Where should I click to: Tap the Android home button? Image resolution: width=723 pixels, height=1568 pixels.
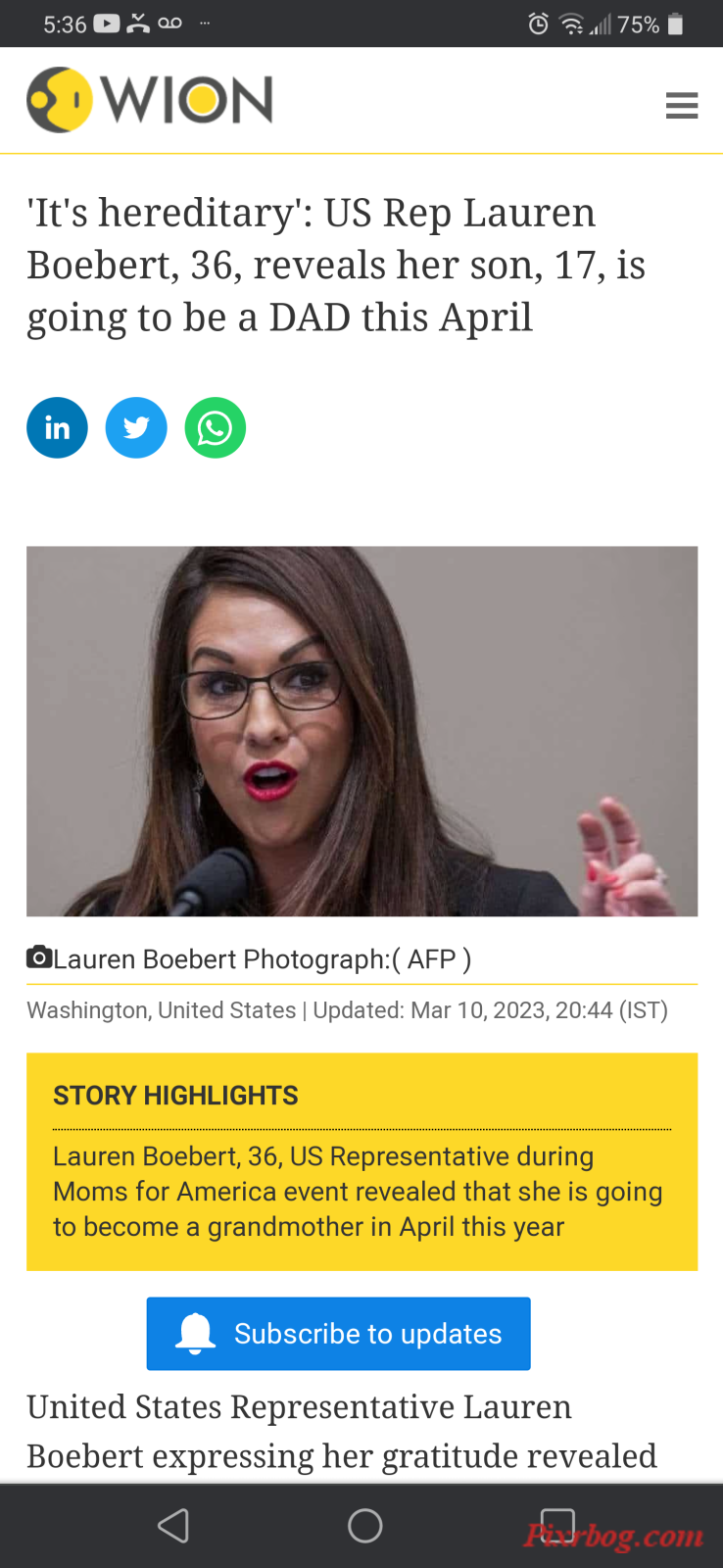[x=364, y=1525]
